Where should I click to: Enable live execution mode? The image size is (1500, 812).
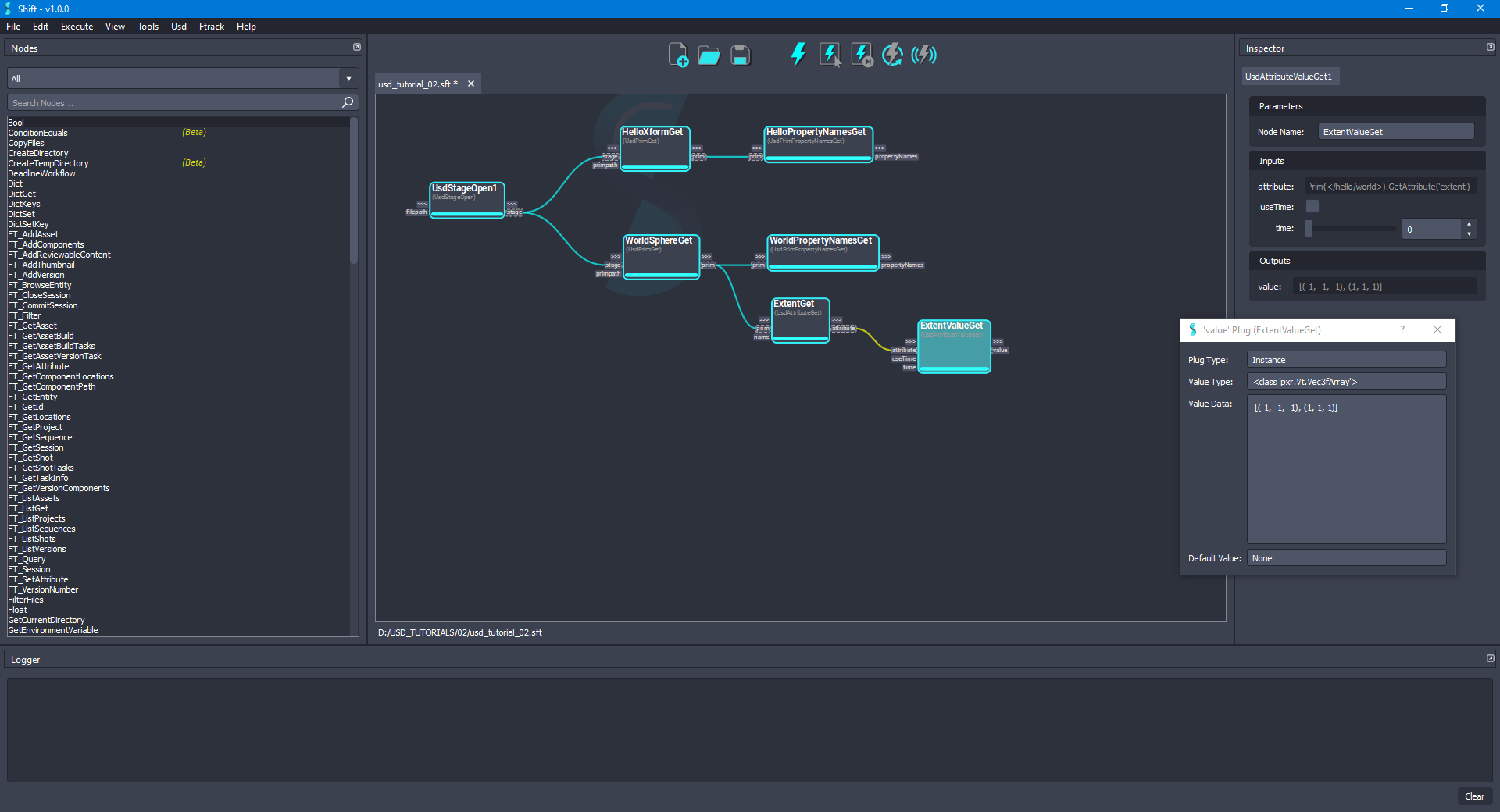[x=923, y=55]
